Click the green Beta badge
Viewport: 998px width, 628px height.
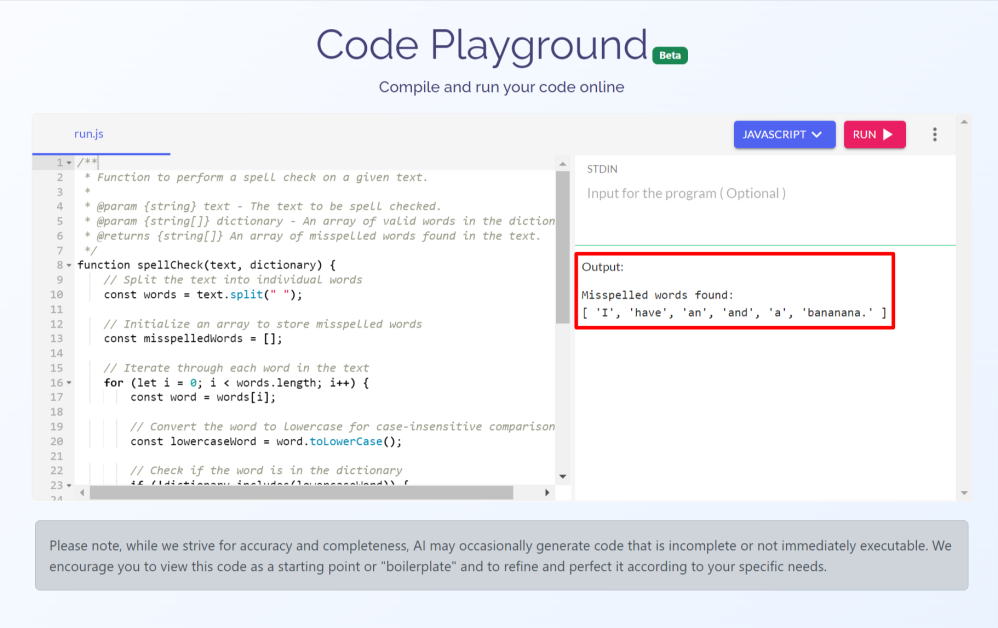point(669,55)
